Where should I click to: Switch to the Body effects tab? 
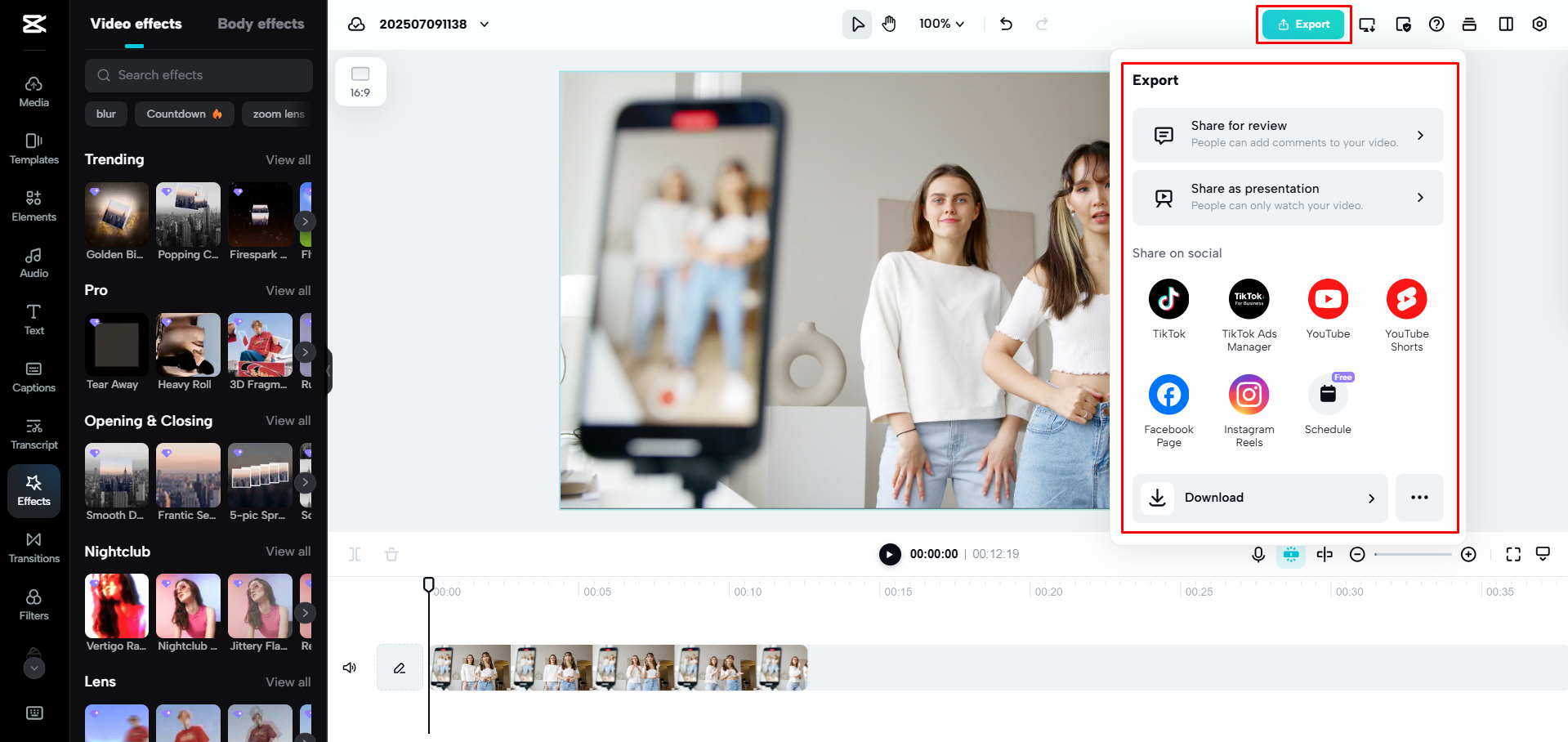click(261, 24)
